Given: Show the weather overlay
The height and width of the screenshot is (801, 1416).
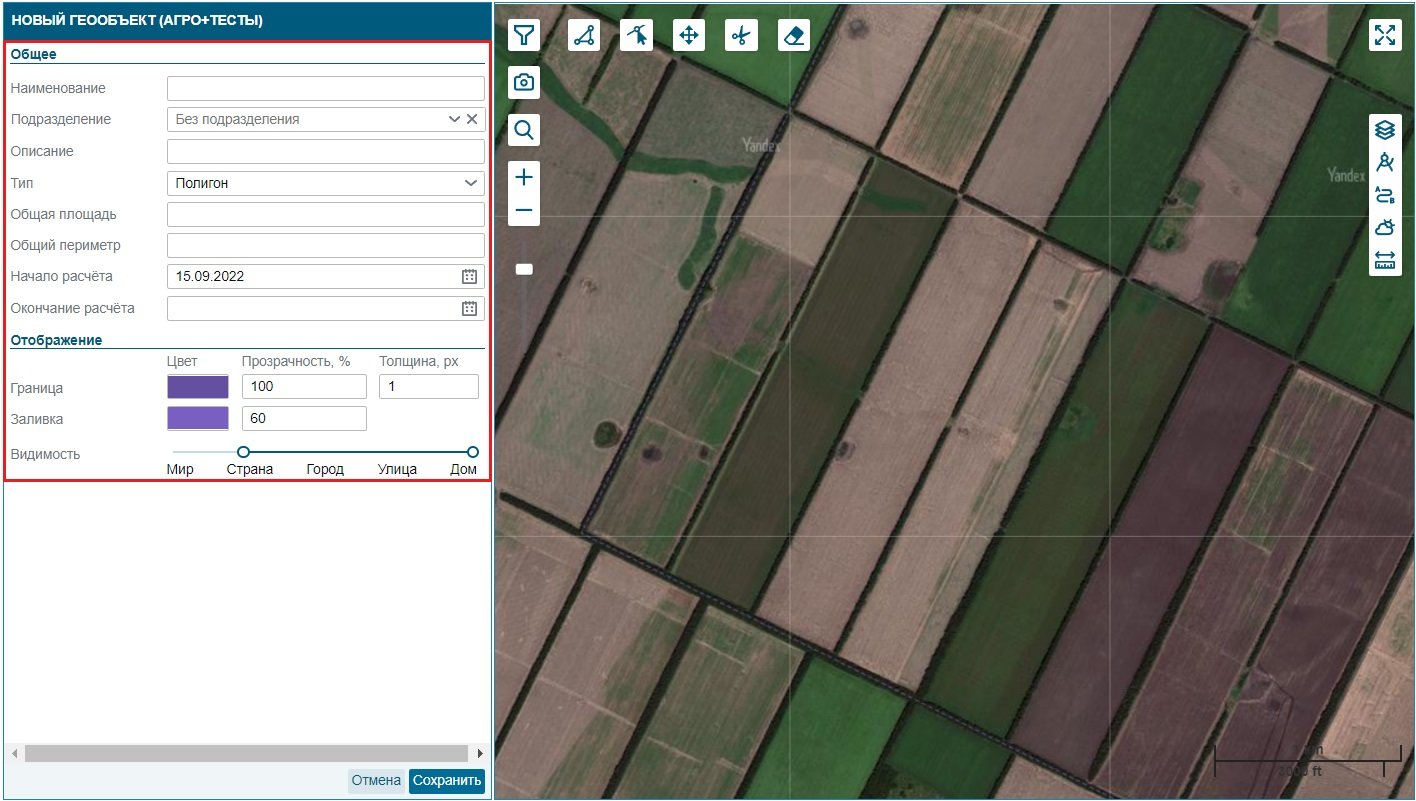Looking at the screenshot, I should 1384,228.
